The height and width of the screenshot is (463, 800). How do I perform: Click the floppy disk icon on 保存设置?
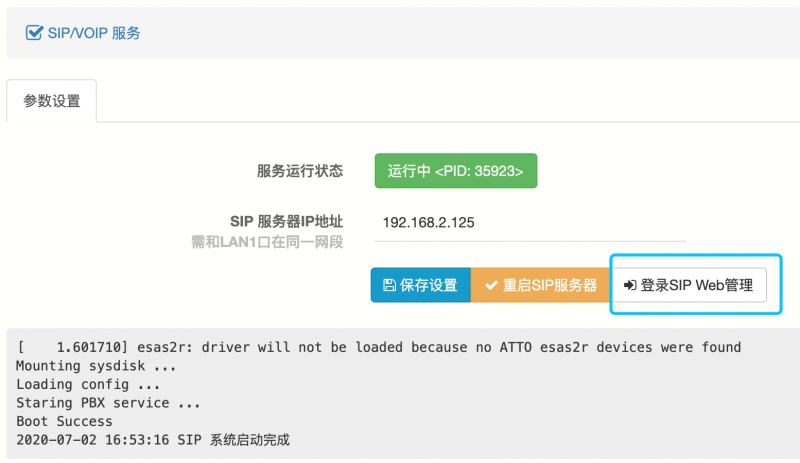click(x=389, y=285)
